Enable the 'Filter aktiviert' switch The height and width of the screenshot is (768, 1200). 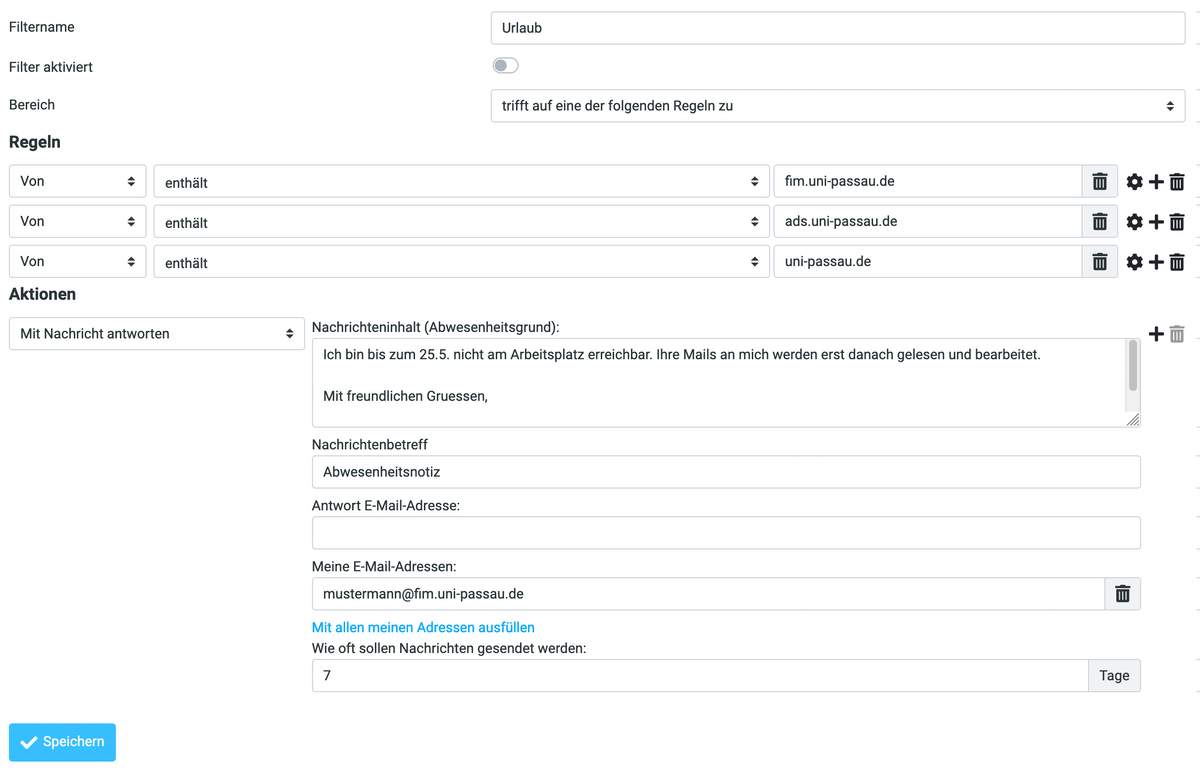tap(505, 66)
